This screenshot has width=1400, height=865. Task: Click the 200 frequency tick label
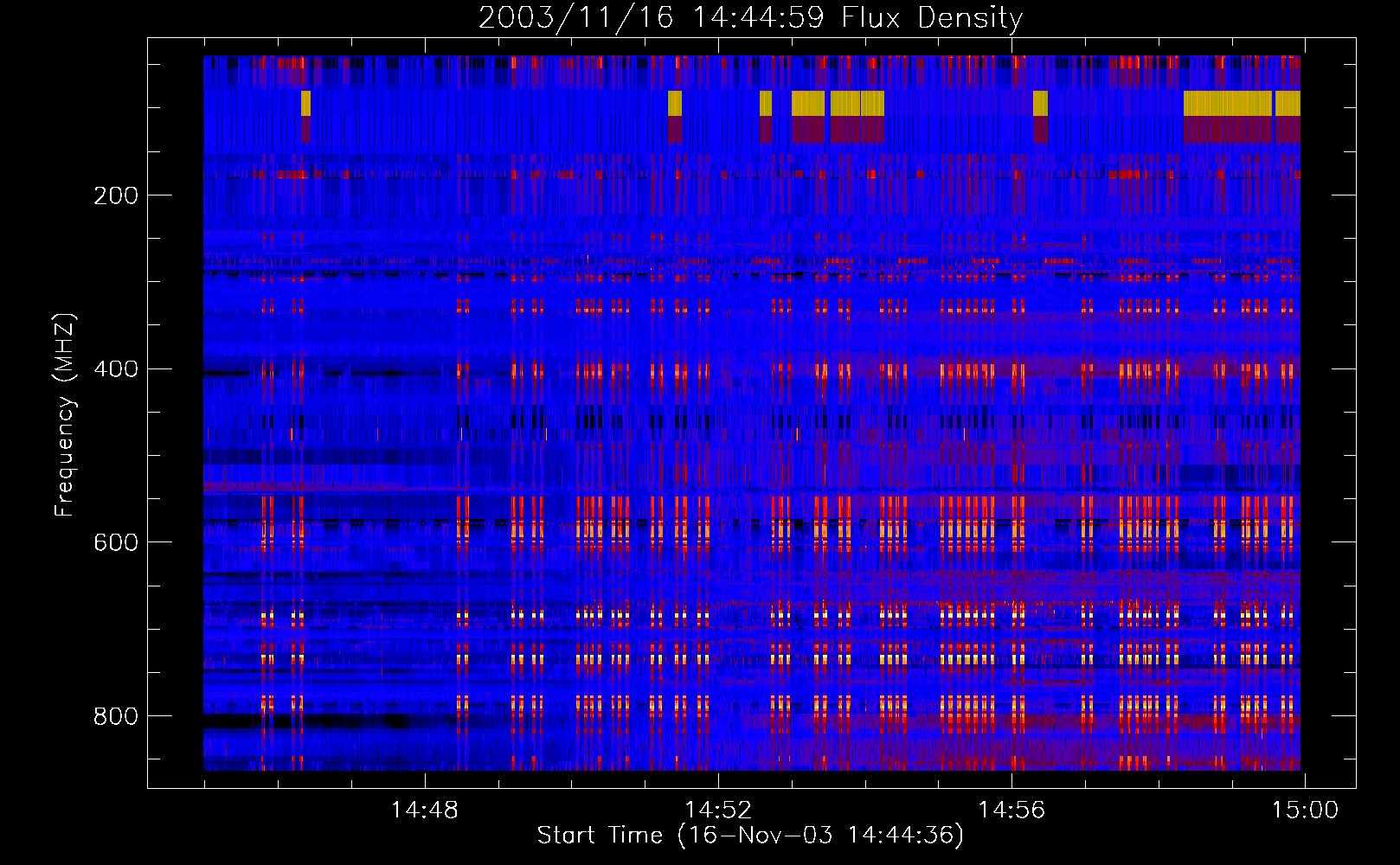[116, 195]
